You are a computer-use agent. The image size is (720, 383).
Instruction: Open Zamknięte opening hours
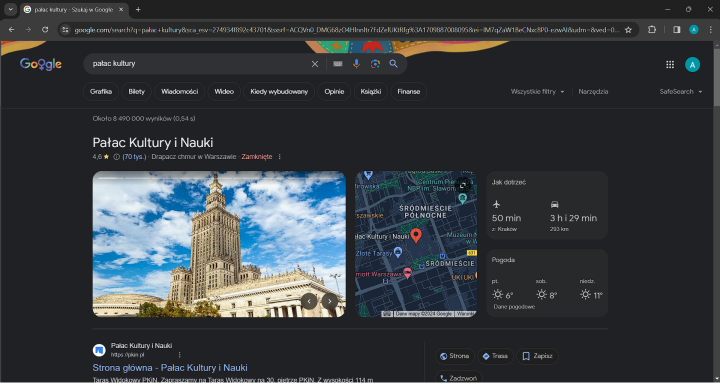[x=257, y=157]
